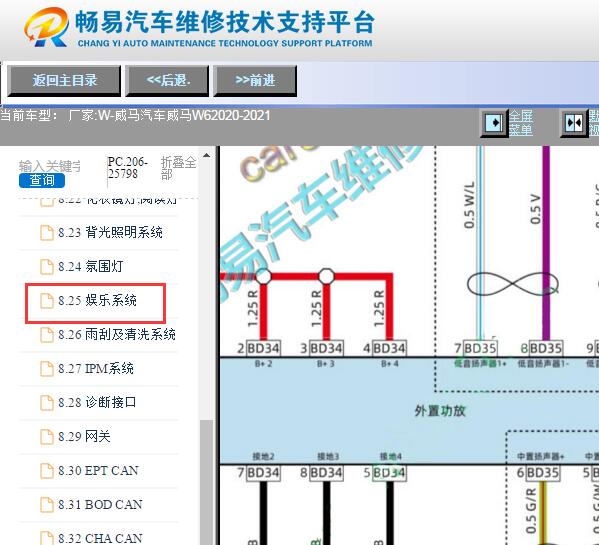Click connector label 8 BD35 in diagram
The width and height of the screenshot is (599, 545).
(x=541, y=348)
